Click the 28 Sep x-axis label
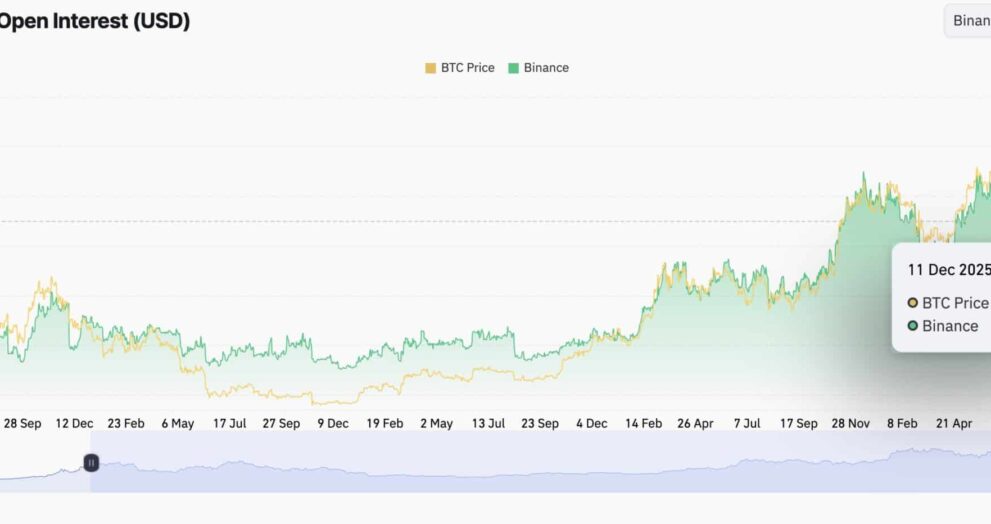Screen dimensions: 991x524 click(x=22, y=423)
